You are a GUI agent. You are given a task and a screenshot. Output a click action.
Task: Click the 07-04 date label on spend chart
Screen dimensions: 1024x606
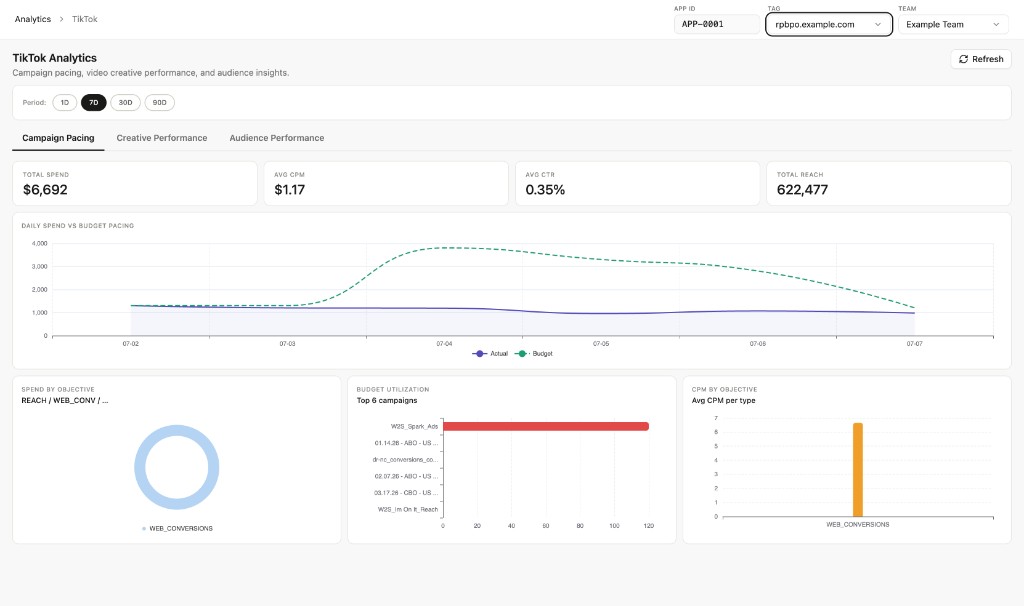[444, 343]
